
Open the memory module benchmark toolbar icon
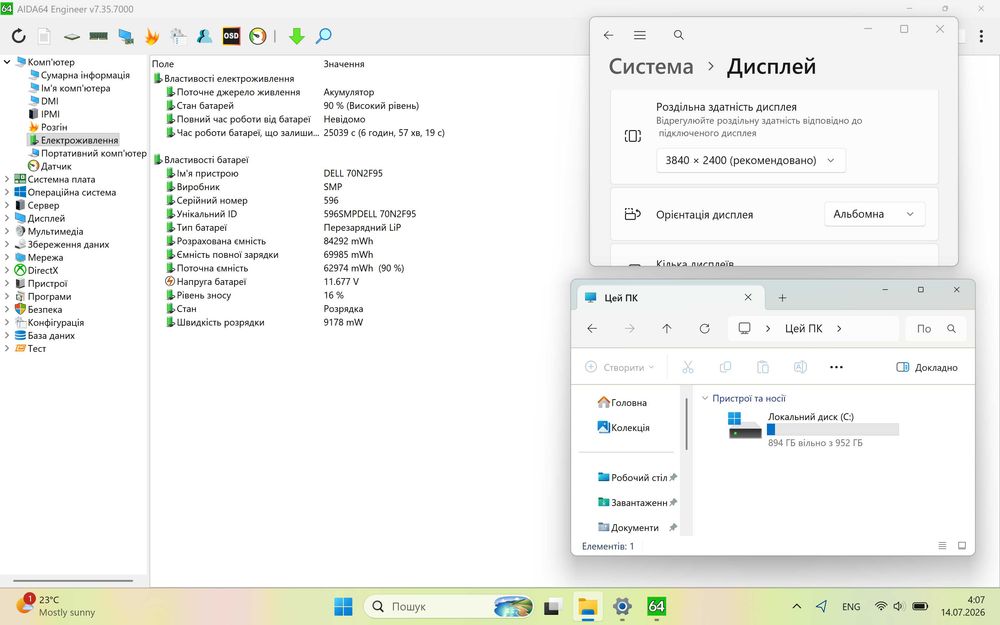click(x=98, y=36)
